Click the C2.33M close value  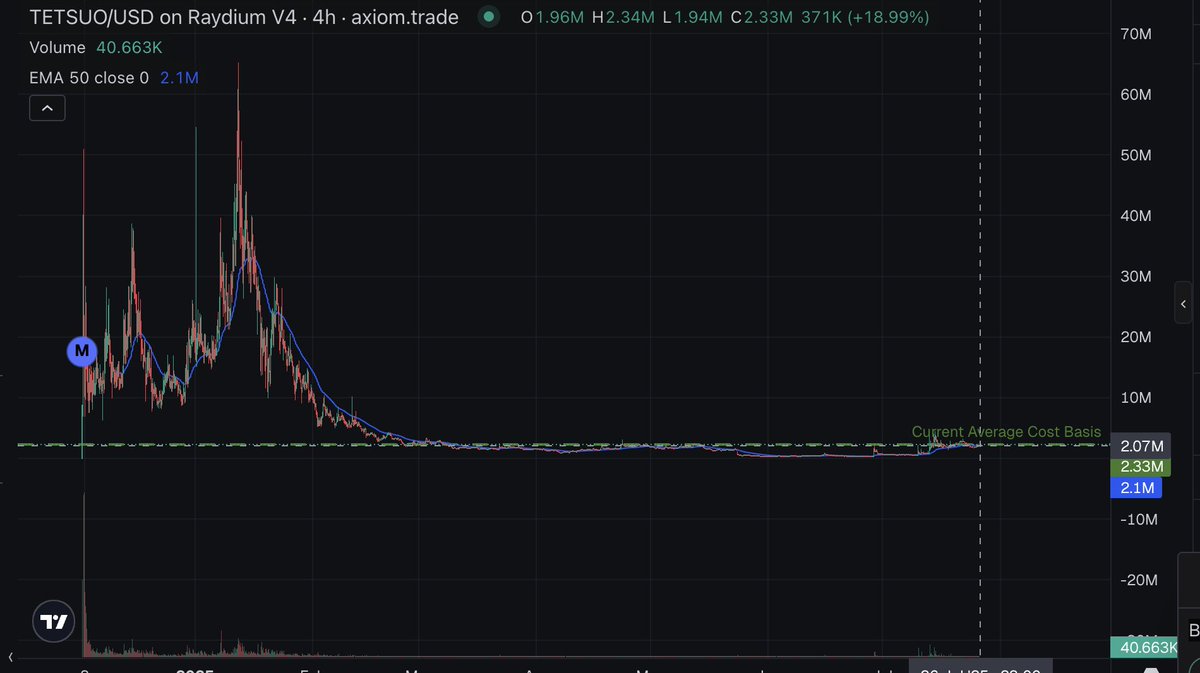760,17
